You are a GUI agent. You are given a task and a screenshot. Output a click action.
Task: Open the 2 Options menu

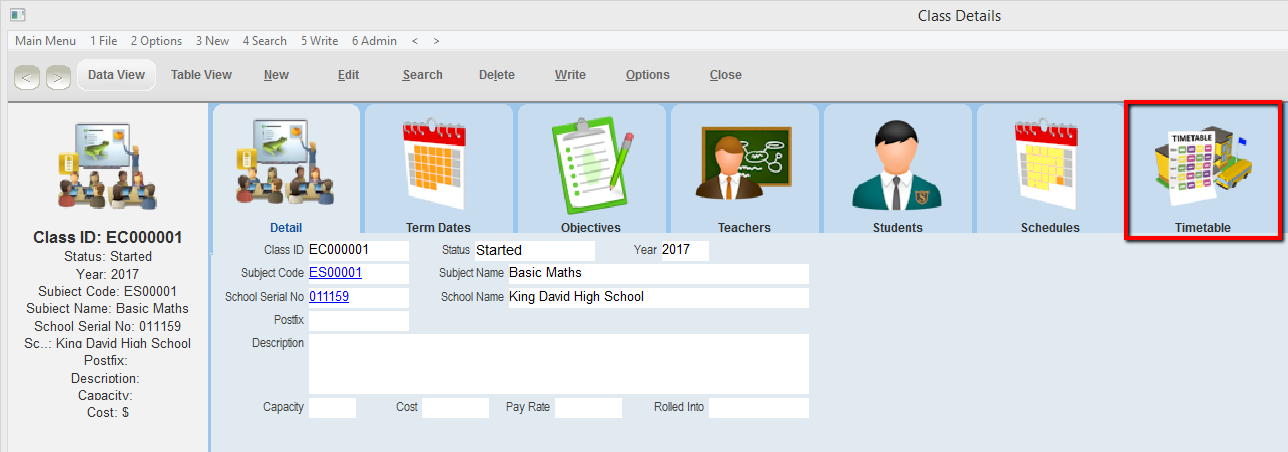[x=156, y=41]
